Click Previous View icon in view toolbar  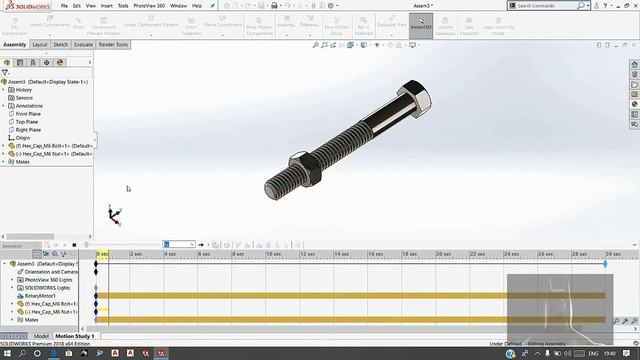[333, 45]
